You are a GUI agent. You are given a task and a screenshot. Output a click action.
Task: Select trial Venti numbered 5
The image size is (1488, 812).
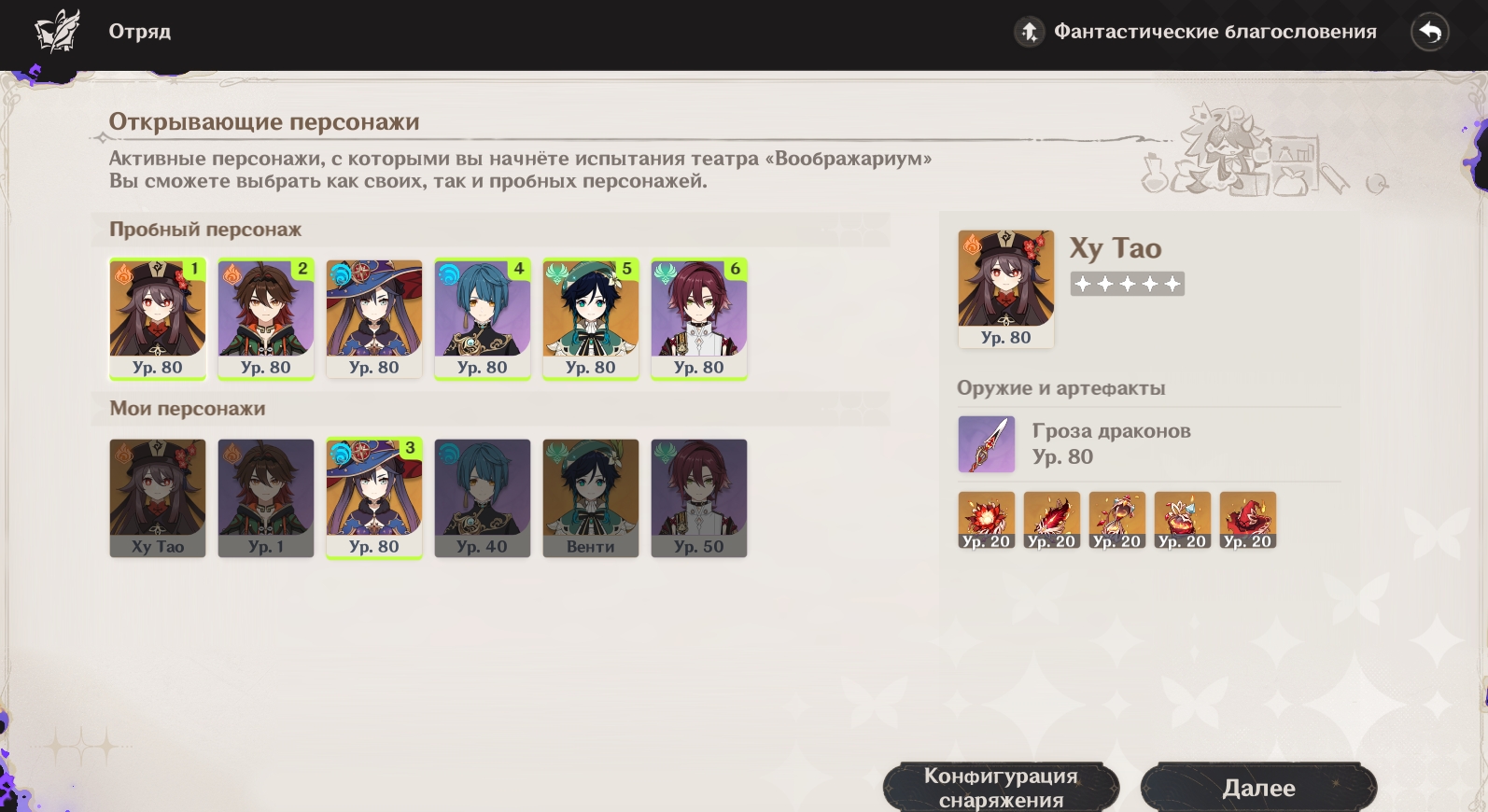click(x=591, y=319)
